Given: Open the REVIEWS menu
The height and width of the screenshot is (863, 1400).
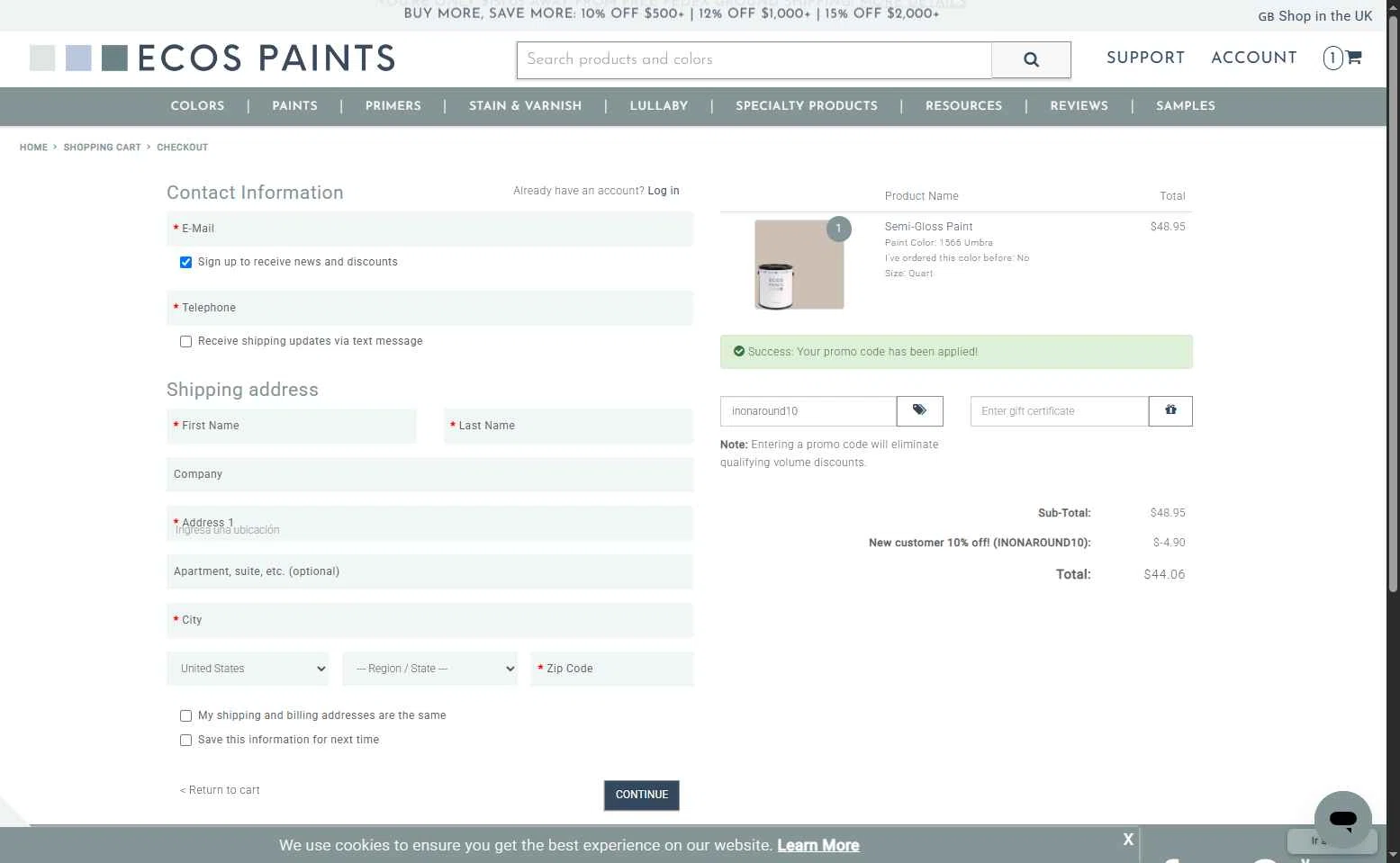Looking at the screenshot, I should pyautogui.click(x=1079, y=106).
